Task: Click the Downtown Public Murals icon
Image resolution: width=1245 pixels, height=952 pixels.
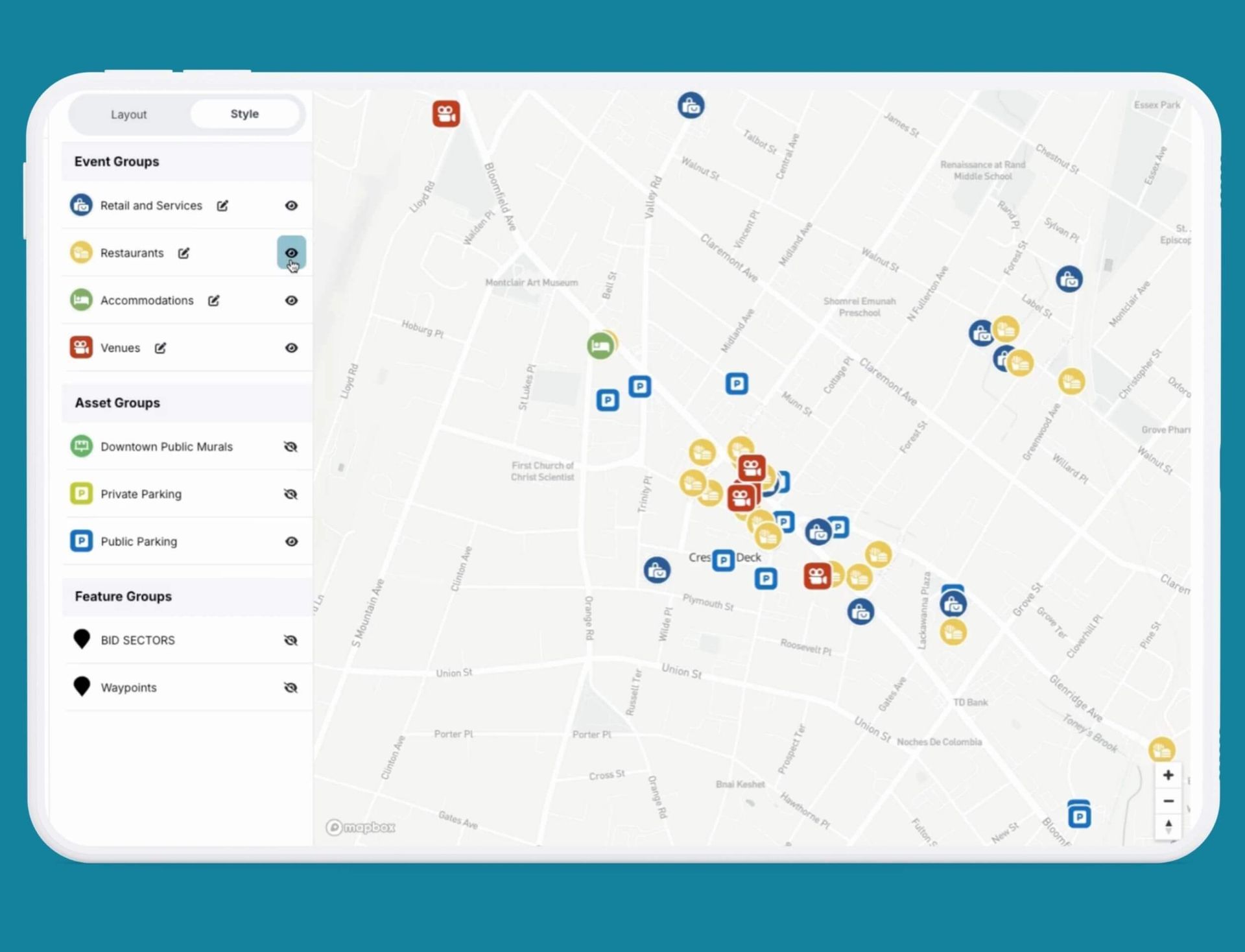Action: (81, 446)
